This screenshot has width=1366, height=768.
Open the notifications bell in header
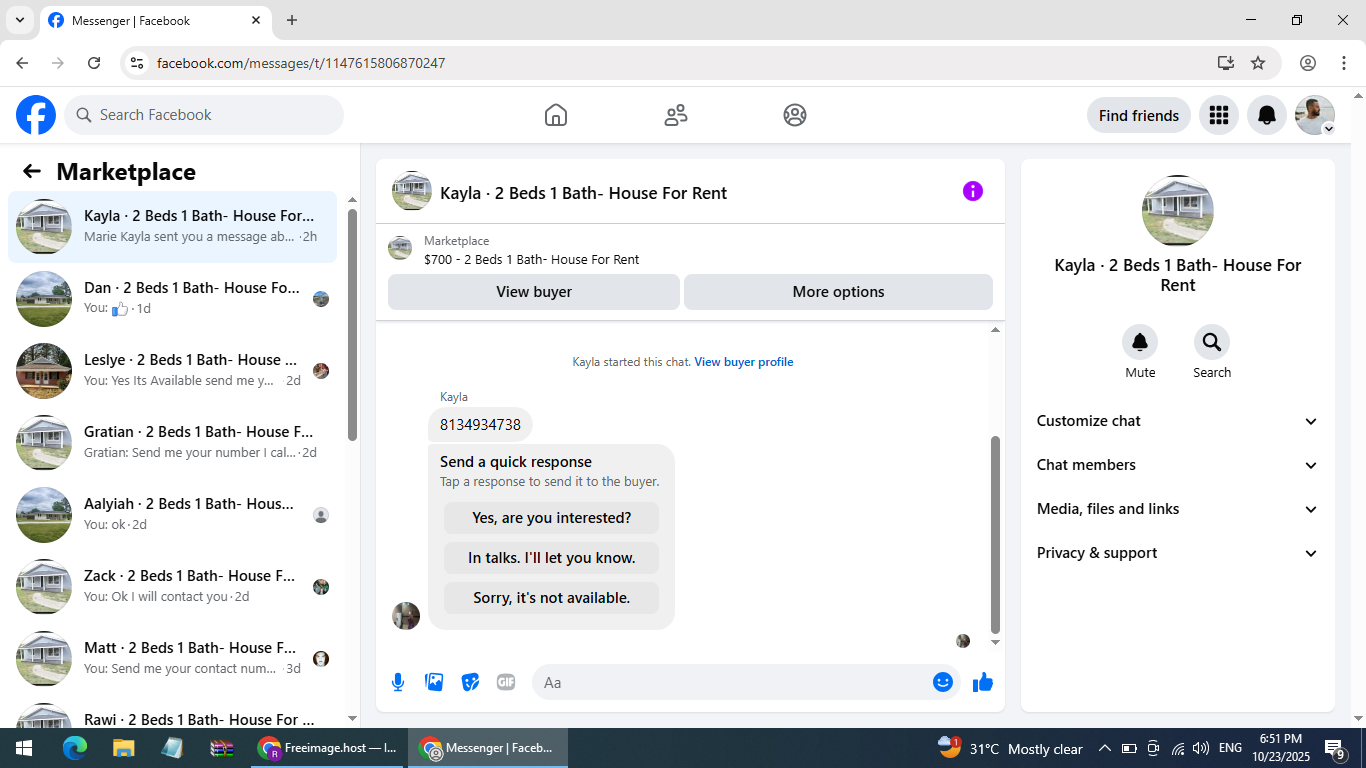click(x=1266, y=115)
